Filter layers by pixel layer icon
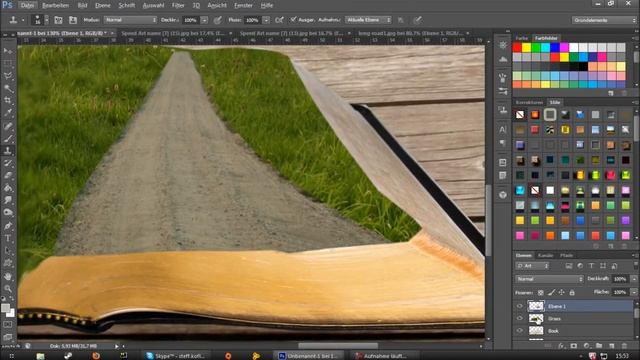 [x=569, y=266]
